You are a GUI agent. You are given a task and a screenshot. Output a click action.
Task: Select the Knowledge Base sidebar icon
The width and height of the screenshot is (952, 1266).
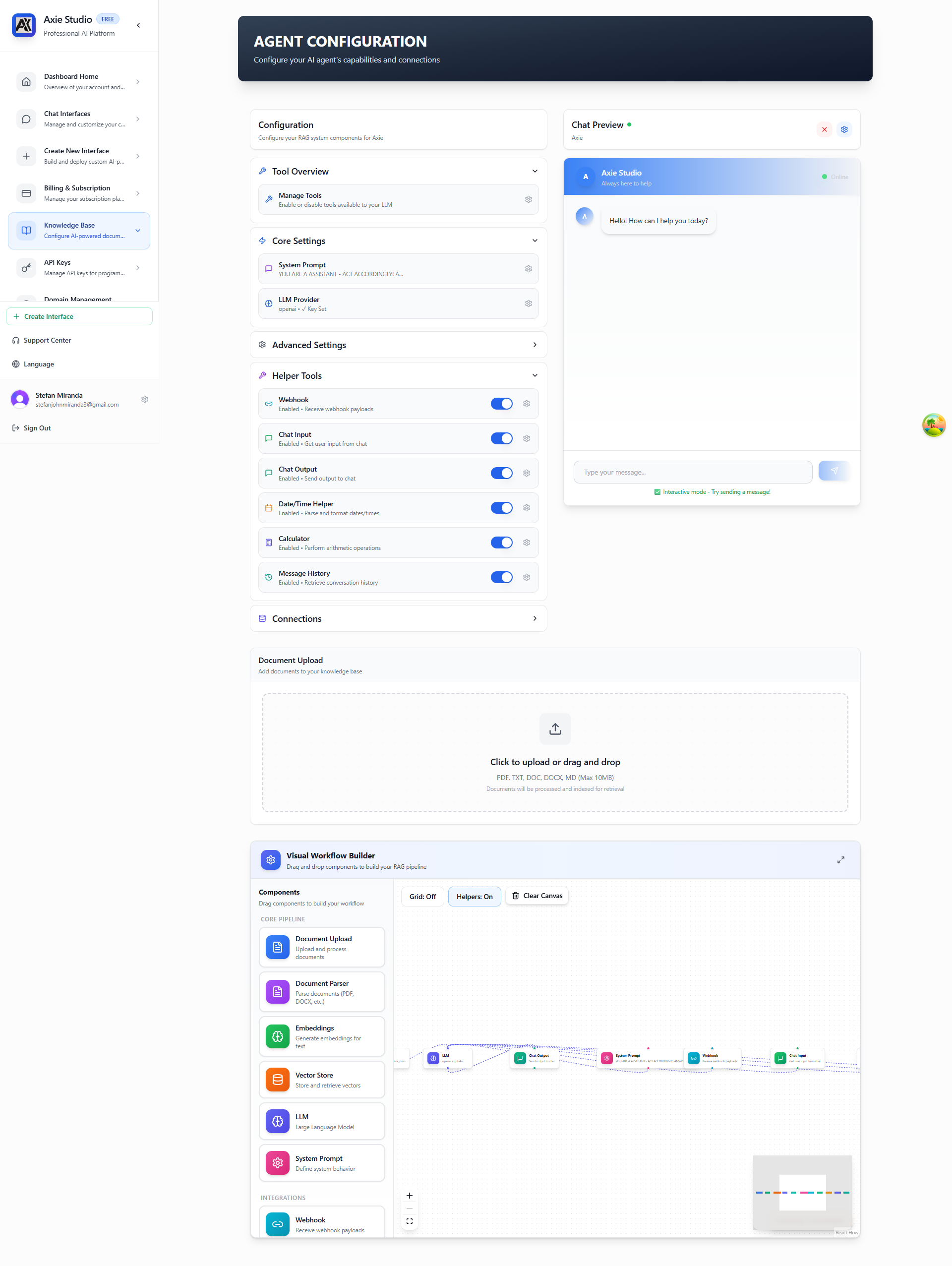click(26, 231)
